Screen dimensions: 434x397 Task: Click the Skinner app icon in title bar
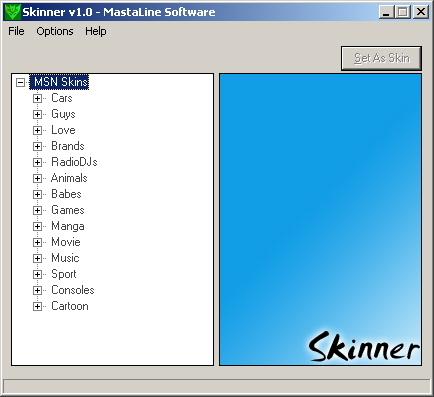point(12,12)
